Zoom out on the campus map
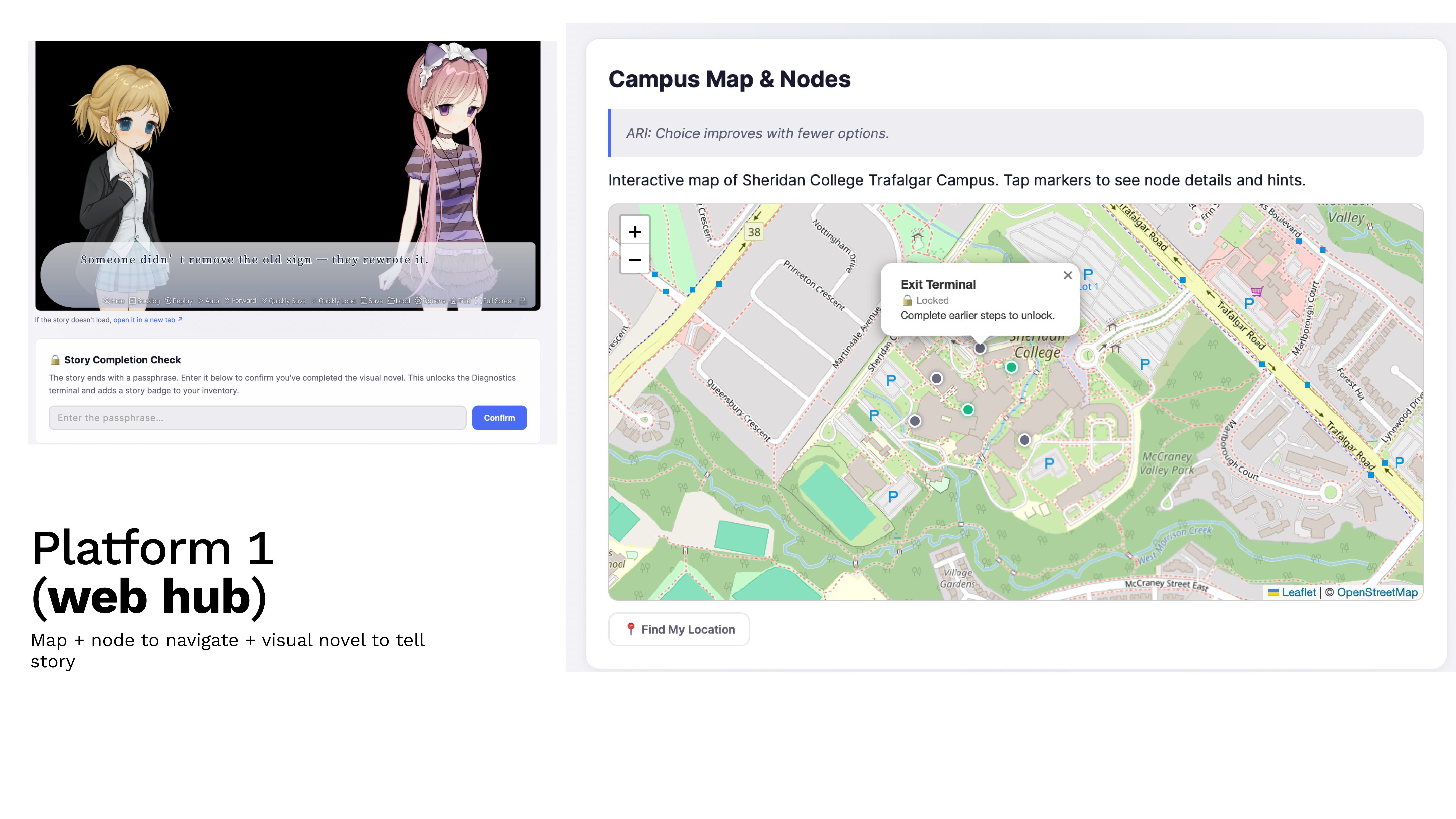Screen dimensions: 1456x819 click(x=635, y=260)
